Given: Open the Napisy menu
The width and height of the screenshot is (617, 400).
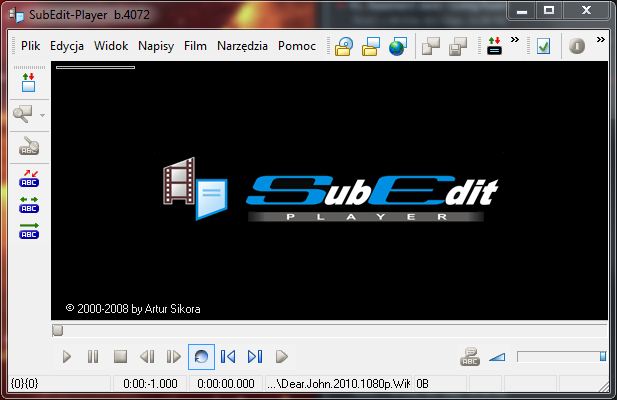Looking at the screenshot, I should (x=156, y=46).
